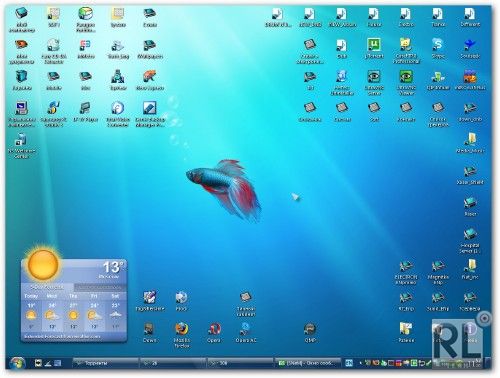The height and width of the screenshot is (378, 500).
Task: Open the µTorrent desktop shortcut
Action: pos(374,48)
